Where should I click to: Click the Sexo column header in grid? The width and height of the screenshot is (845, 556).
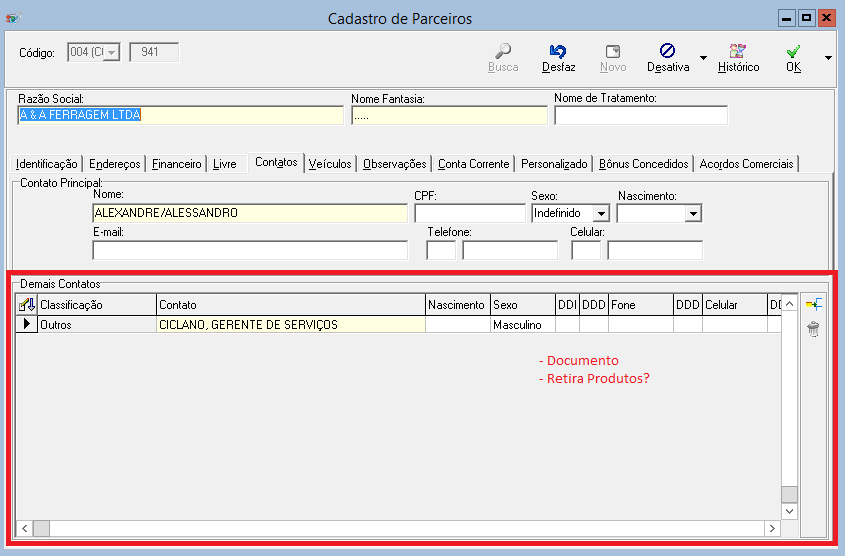click(523, 305)
